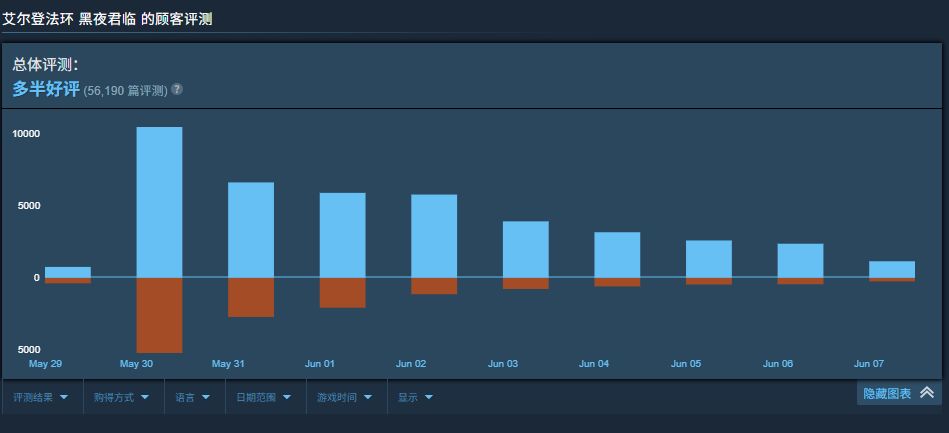The height and width of the screenshot is (433, 949).
Task: Click the Jun 02 axis label
Action: pyautogui.click(x=411, y=364)
